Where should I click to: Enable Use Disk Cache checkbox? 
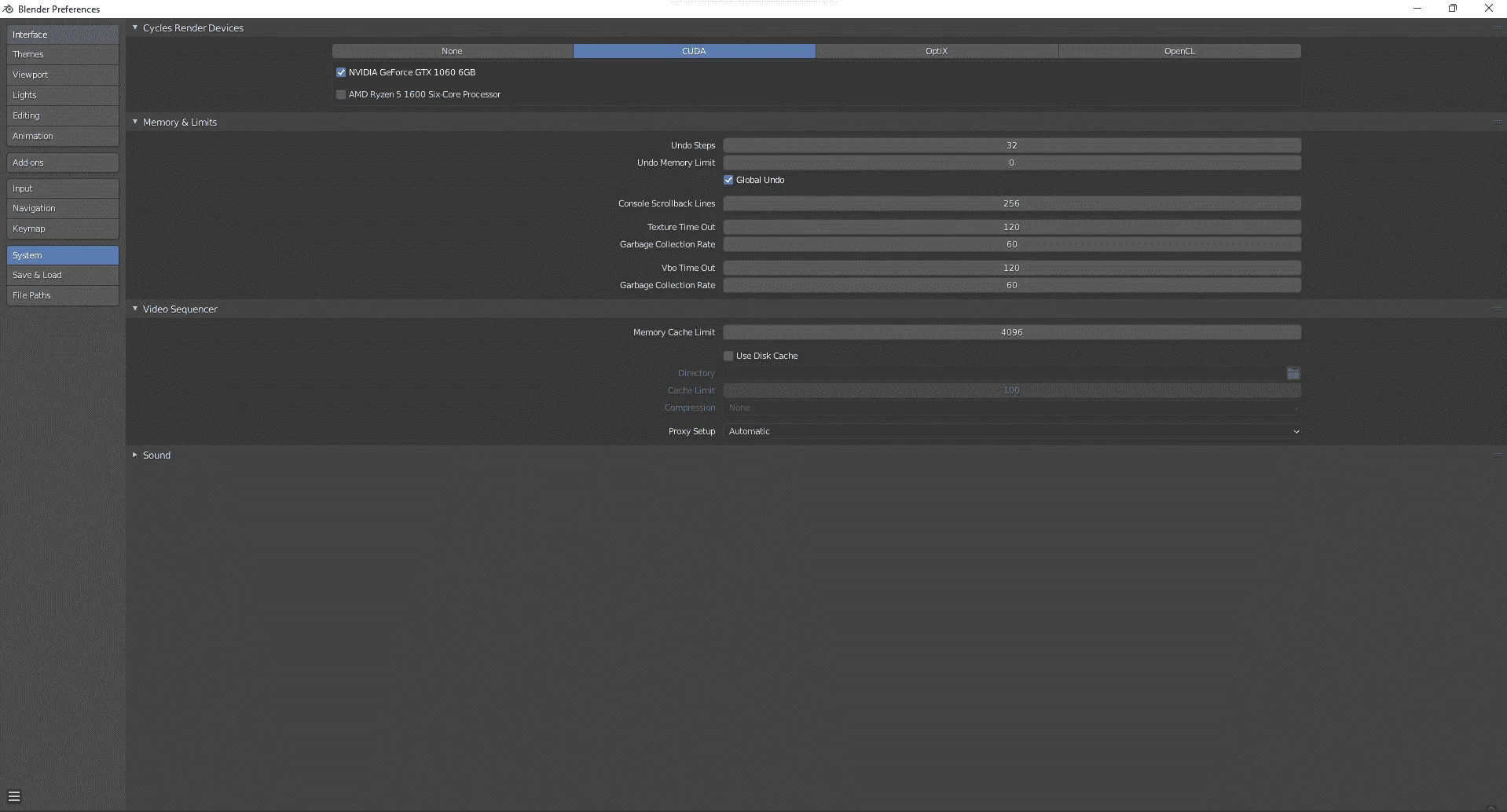728,356
